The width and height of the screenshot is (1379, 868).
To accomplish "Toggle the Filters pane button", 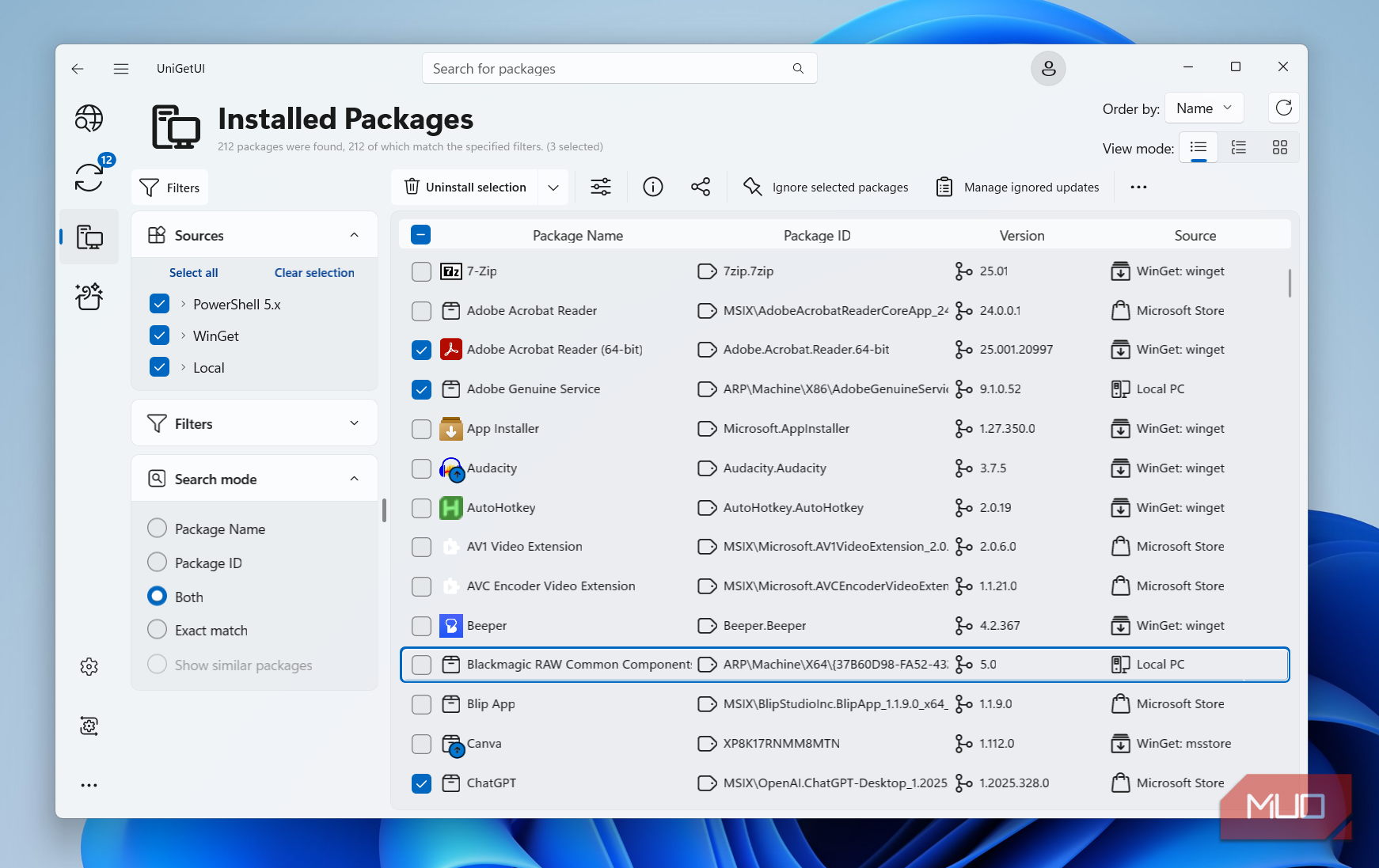I will pos(169,188).
